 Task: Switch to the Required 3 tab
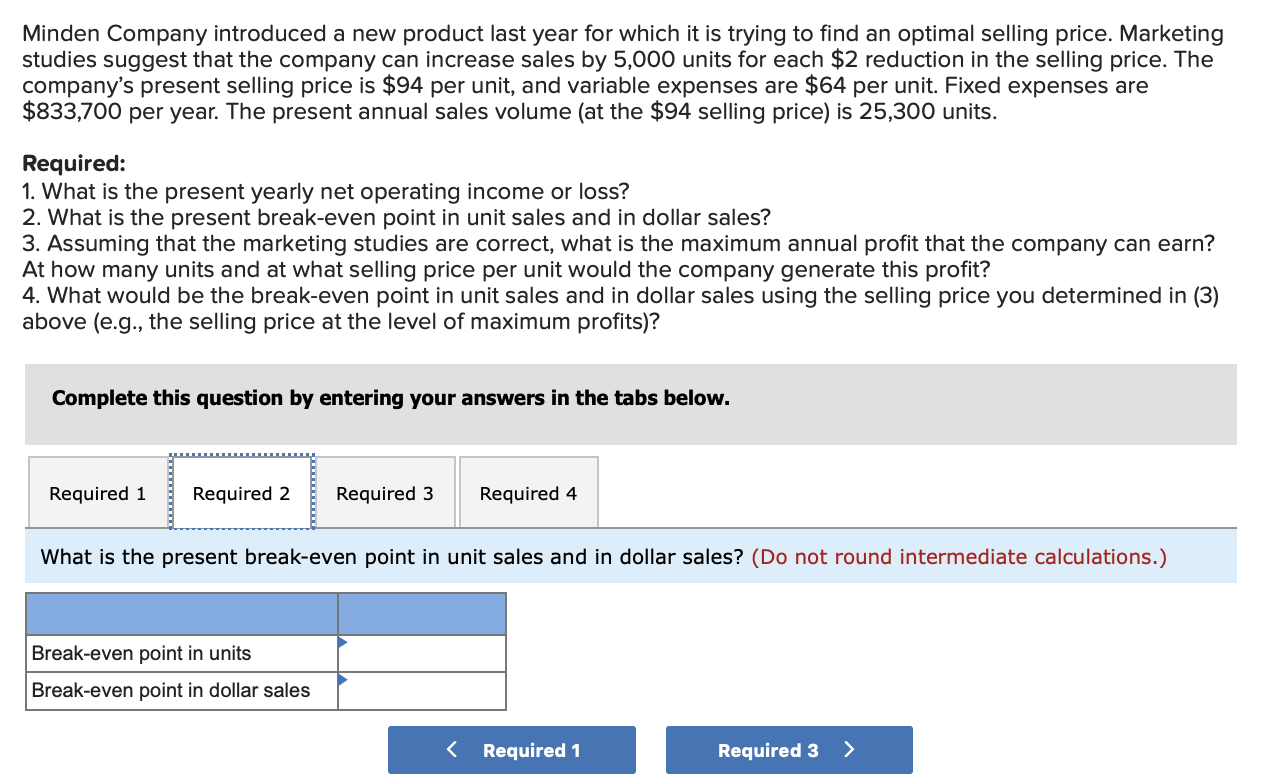point(385,492)
